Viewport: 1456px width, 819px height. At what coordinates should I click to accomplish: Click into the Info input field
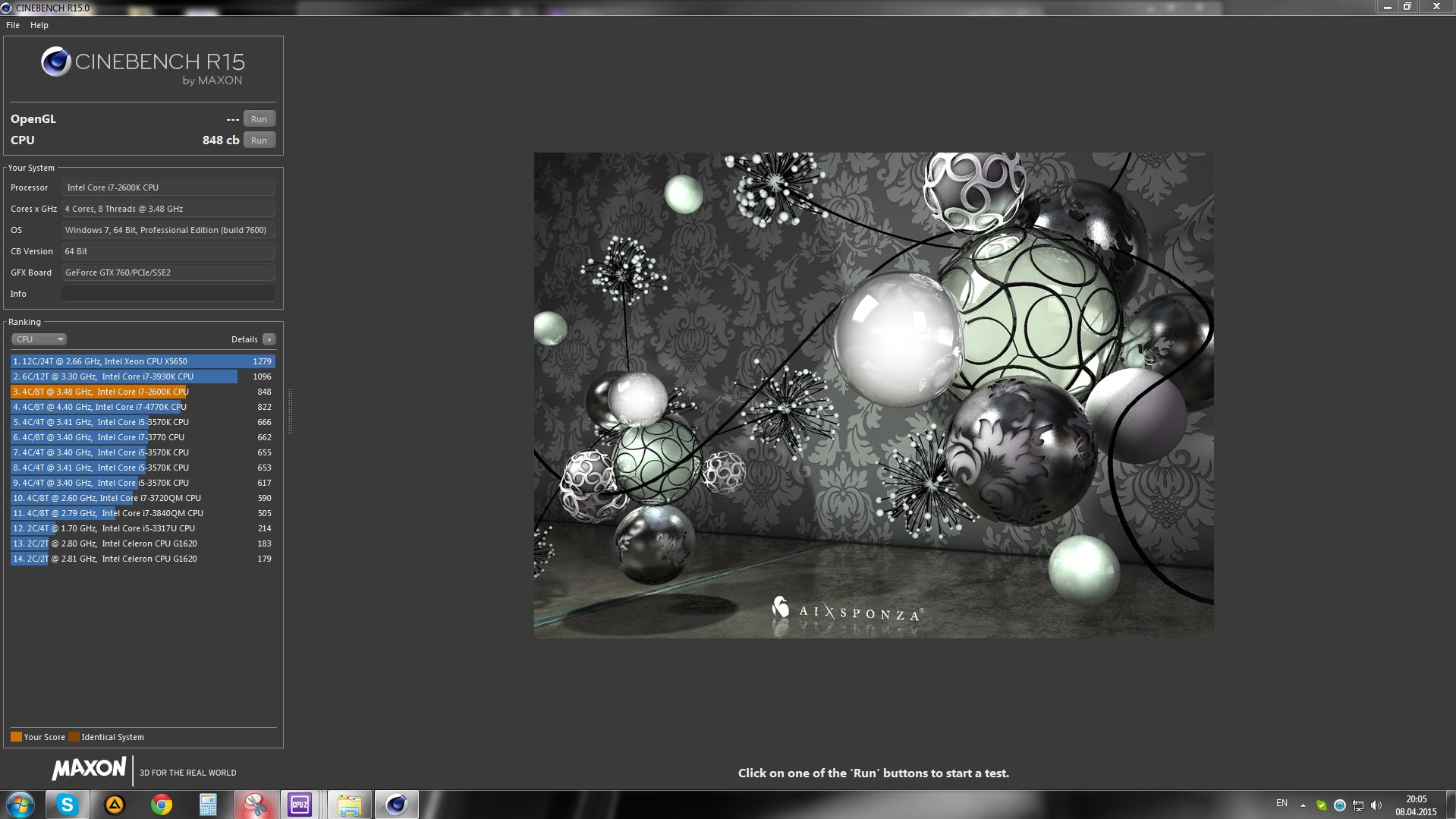pyautogui.click(x=168, y=294)
